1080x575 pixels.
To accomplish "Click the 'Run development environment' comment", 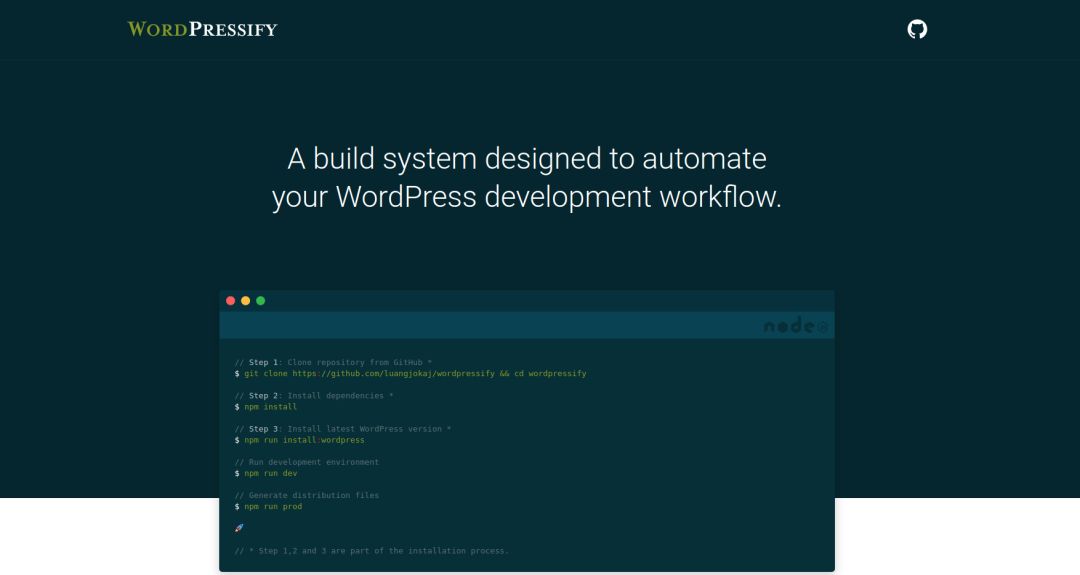I will pos(307,462).
